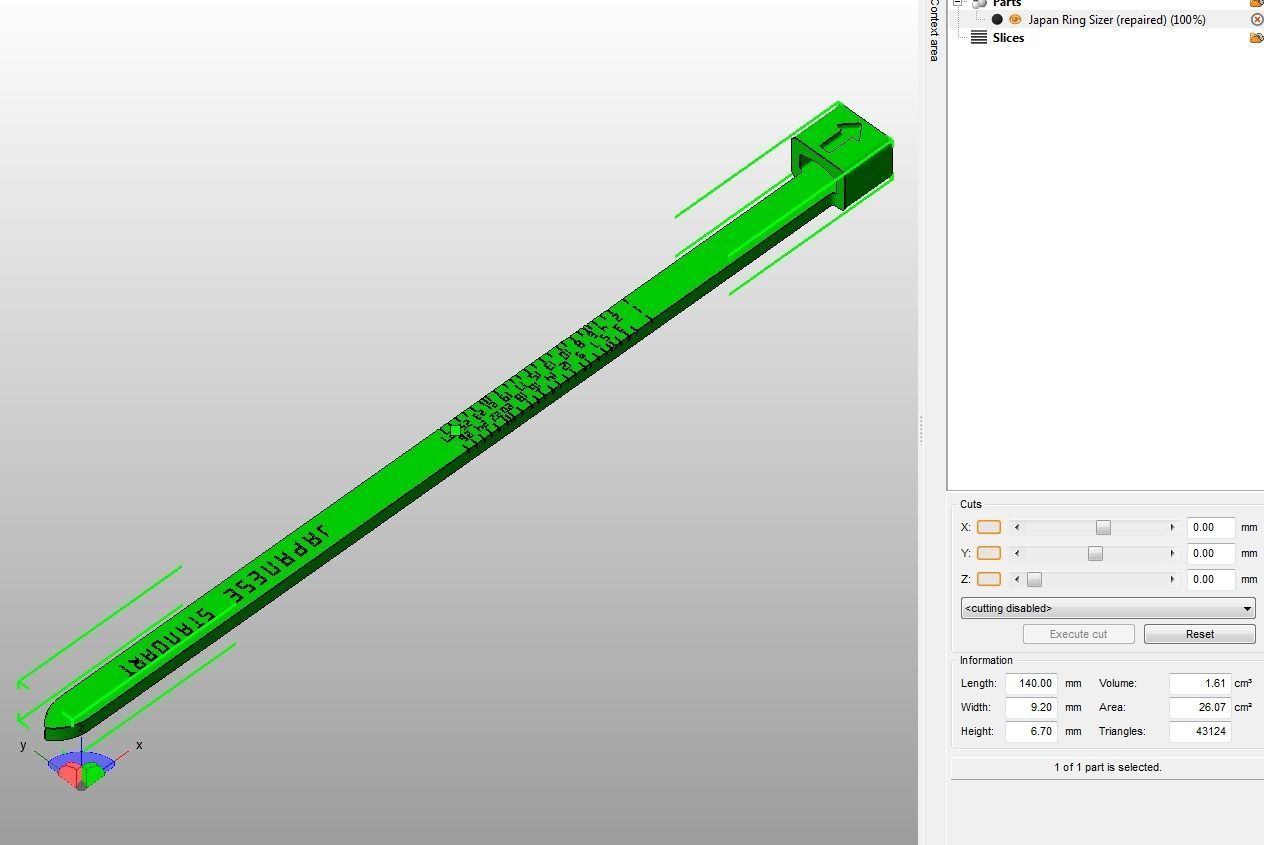Click the panel splitter handle beside viewport

(921, 430)
